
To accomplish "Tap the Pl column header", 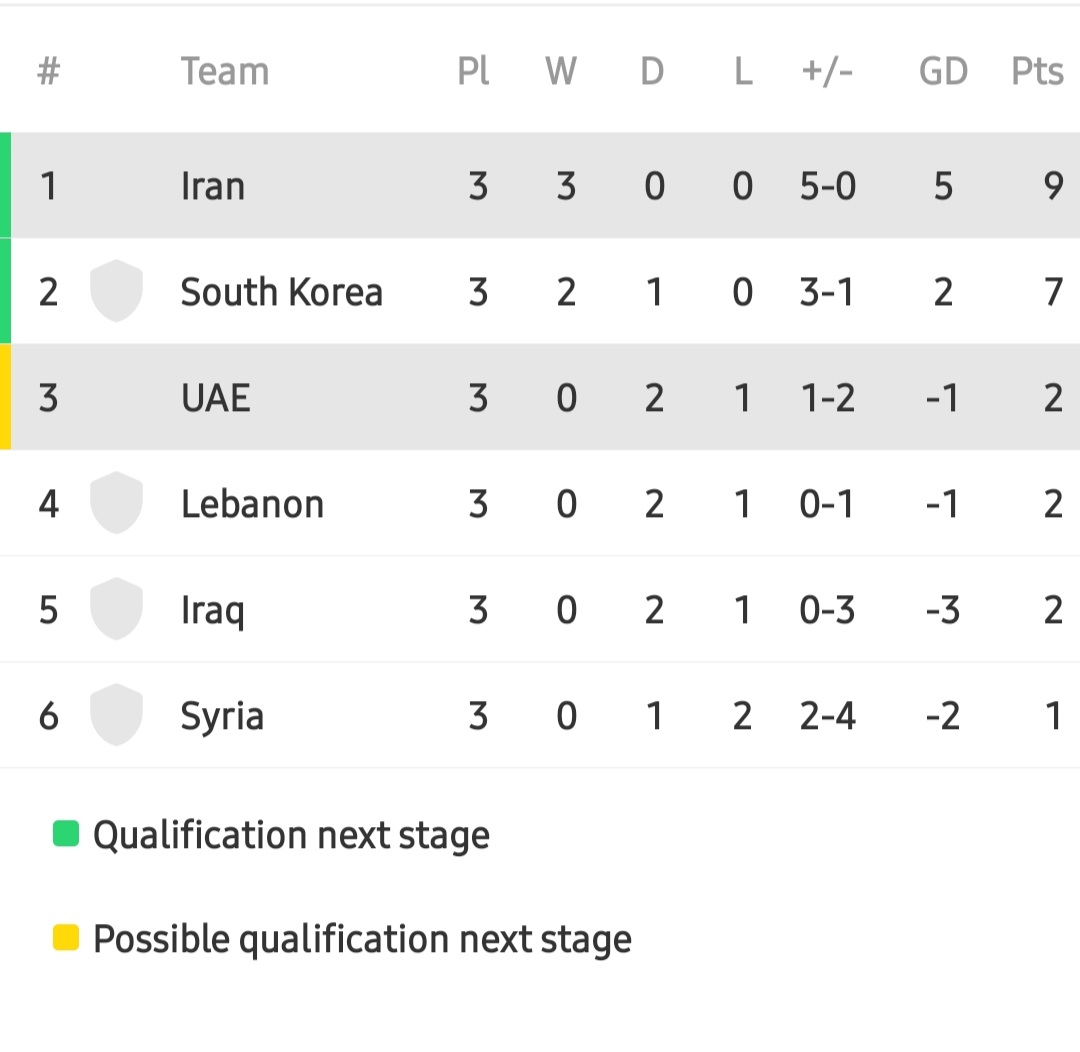I will coord(474,72).
